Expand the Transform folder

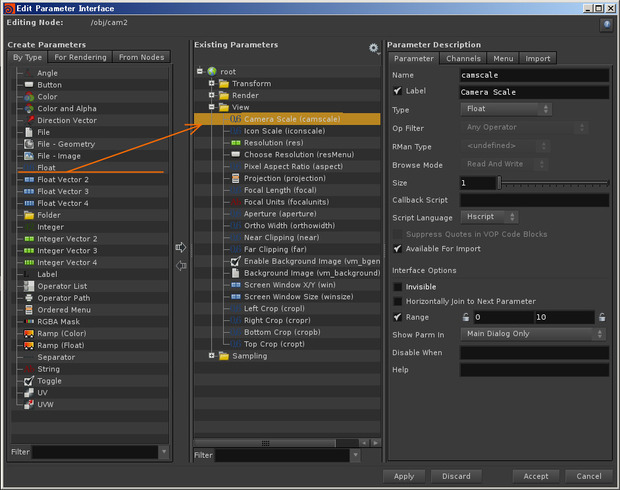point(212,83)
